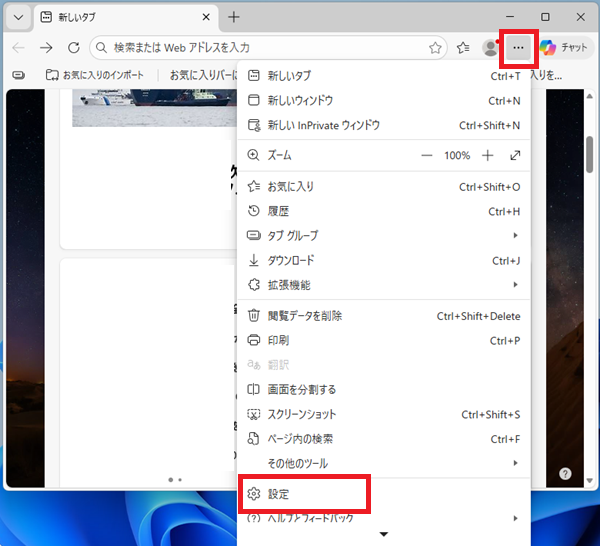This screenshot has height=546, width=600.
Task: Open a new tab with plus button
Action: (x=234, y=17)
